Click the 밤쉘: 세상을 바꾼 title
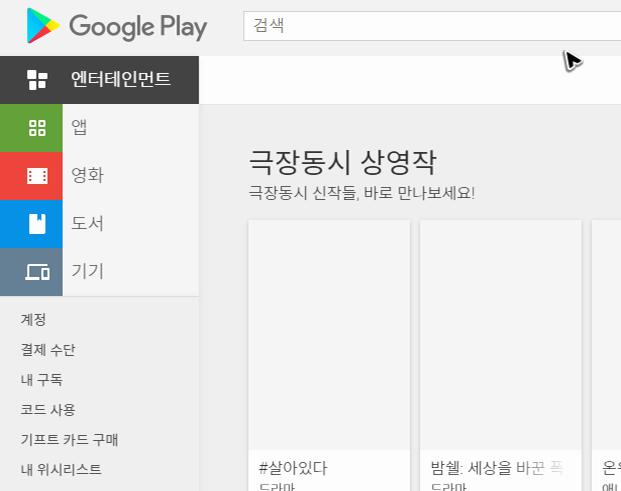621x491 pixels. pyautogui.click(x=497, y=468)
